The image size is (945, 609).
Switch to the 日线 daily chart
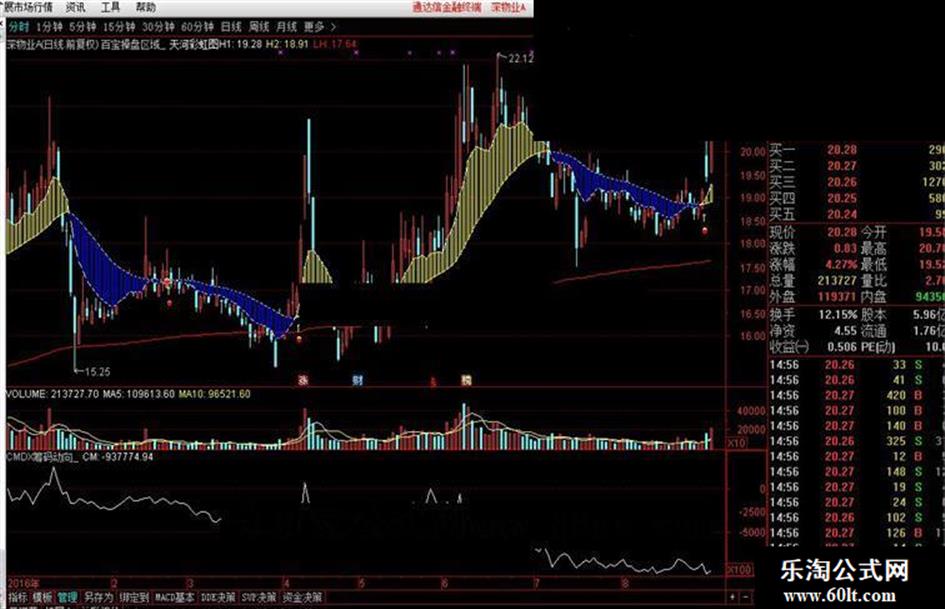[231, 27]
